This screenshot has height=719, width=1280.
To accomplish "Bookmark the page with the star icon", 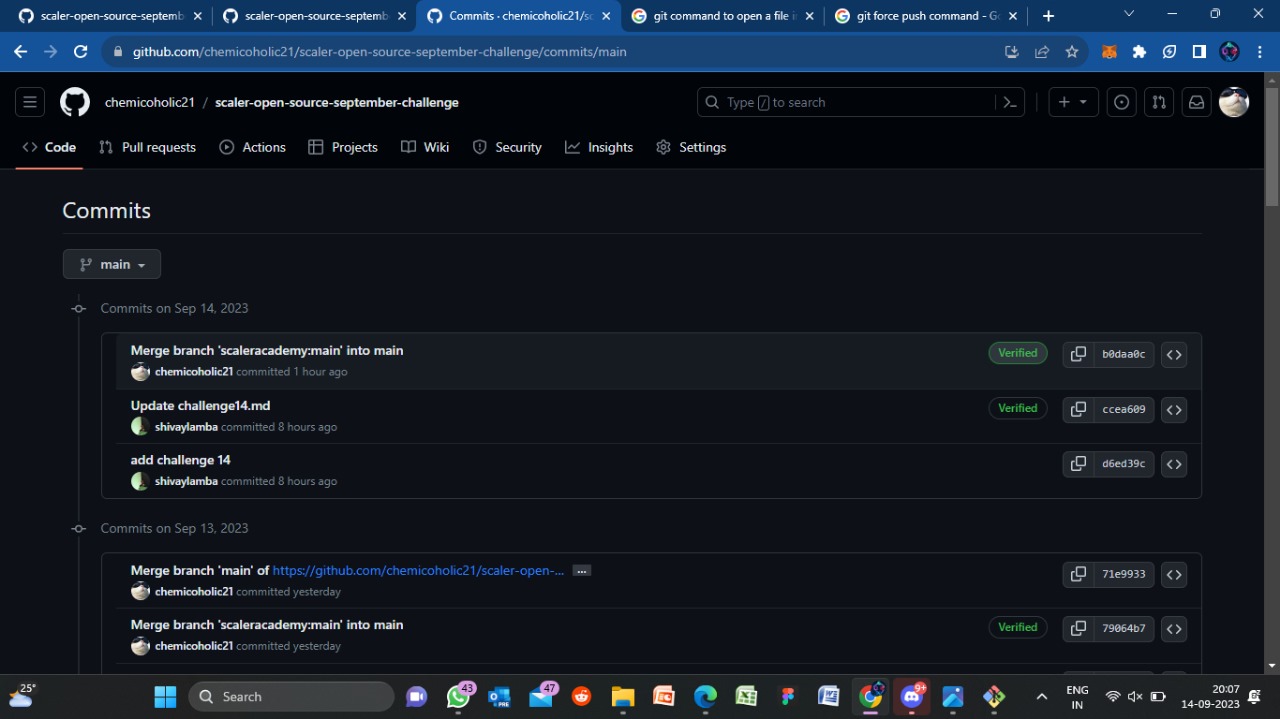I will pyautogui.click(x=1072, y=51).
